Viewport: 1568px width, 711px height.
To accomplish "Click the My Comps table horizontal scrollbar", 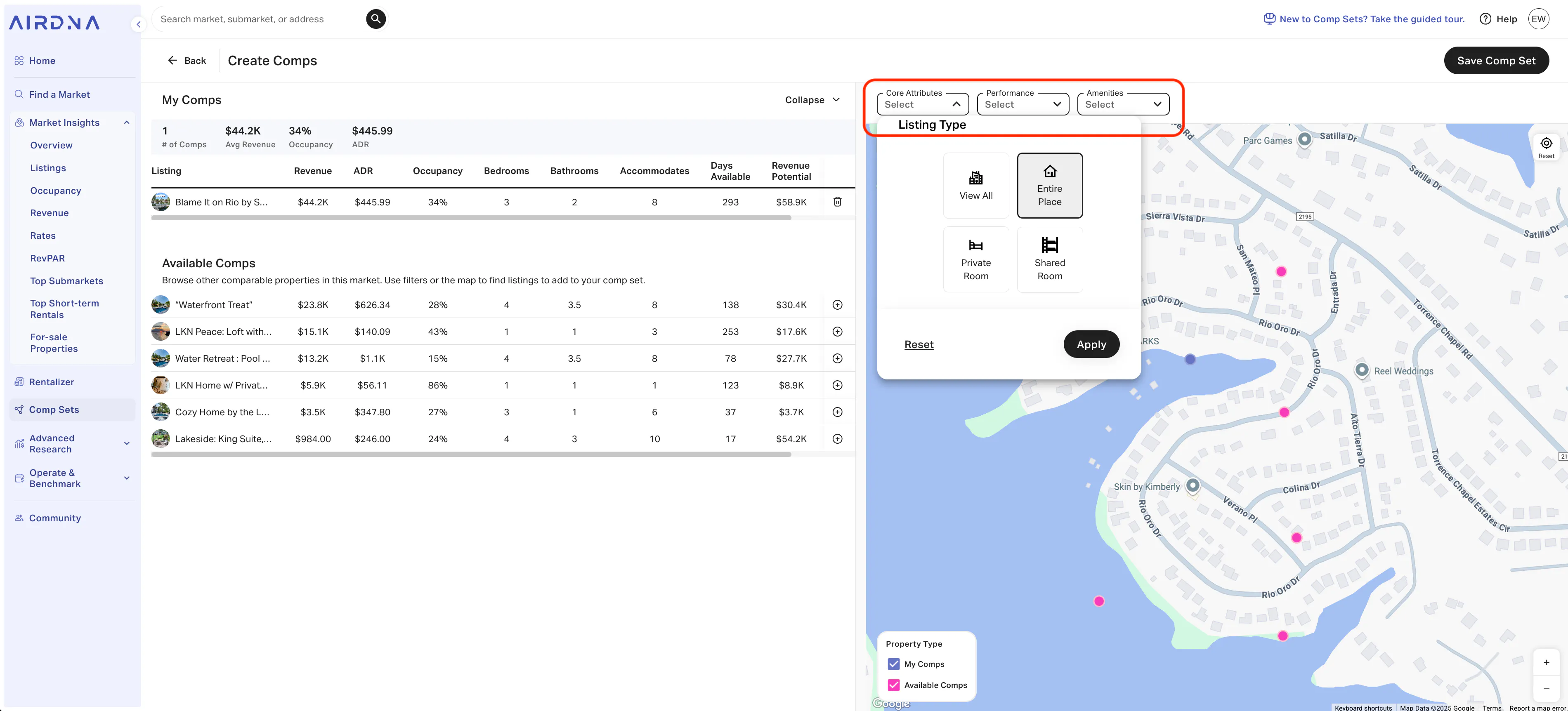I will click(470, 218).
